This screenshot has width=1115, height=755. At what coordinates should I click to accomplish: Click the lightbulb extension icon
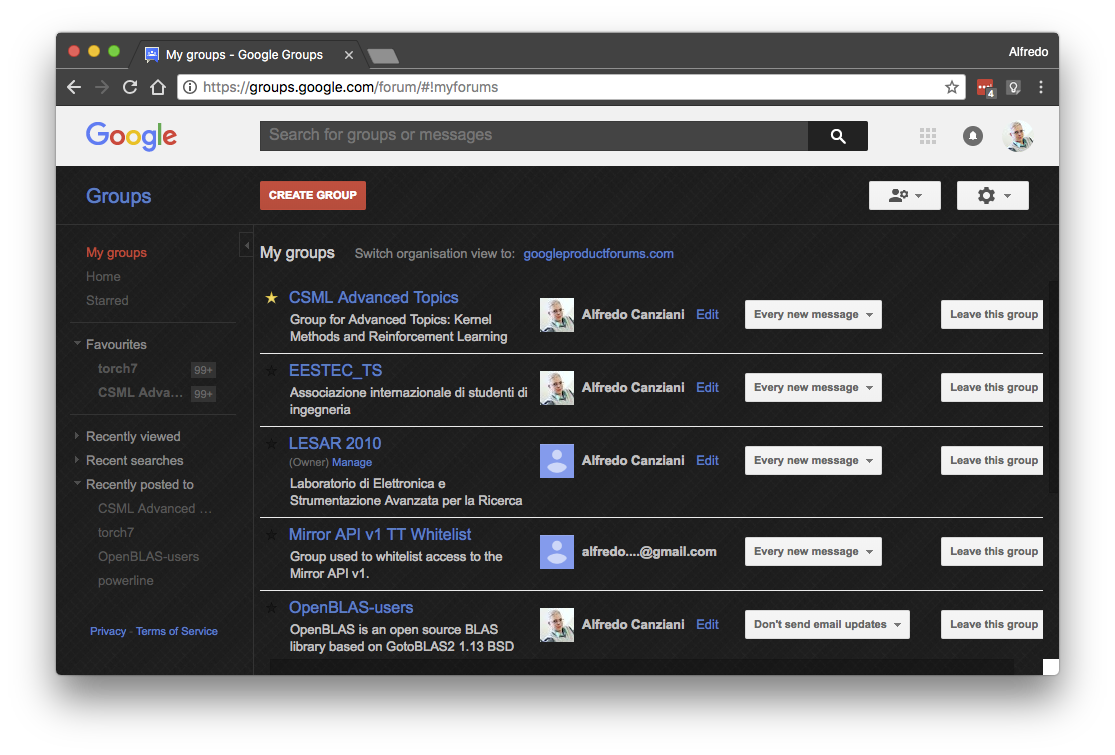(x=1013, y=87)
